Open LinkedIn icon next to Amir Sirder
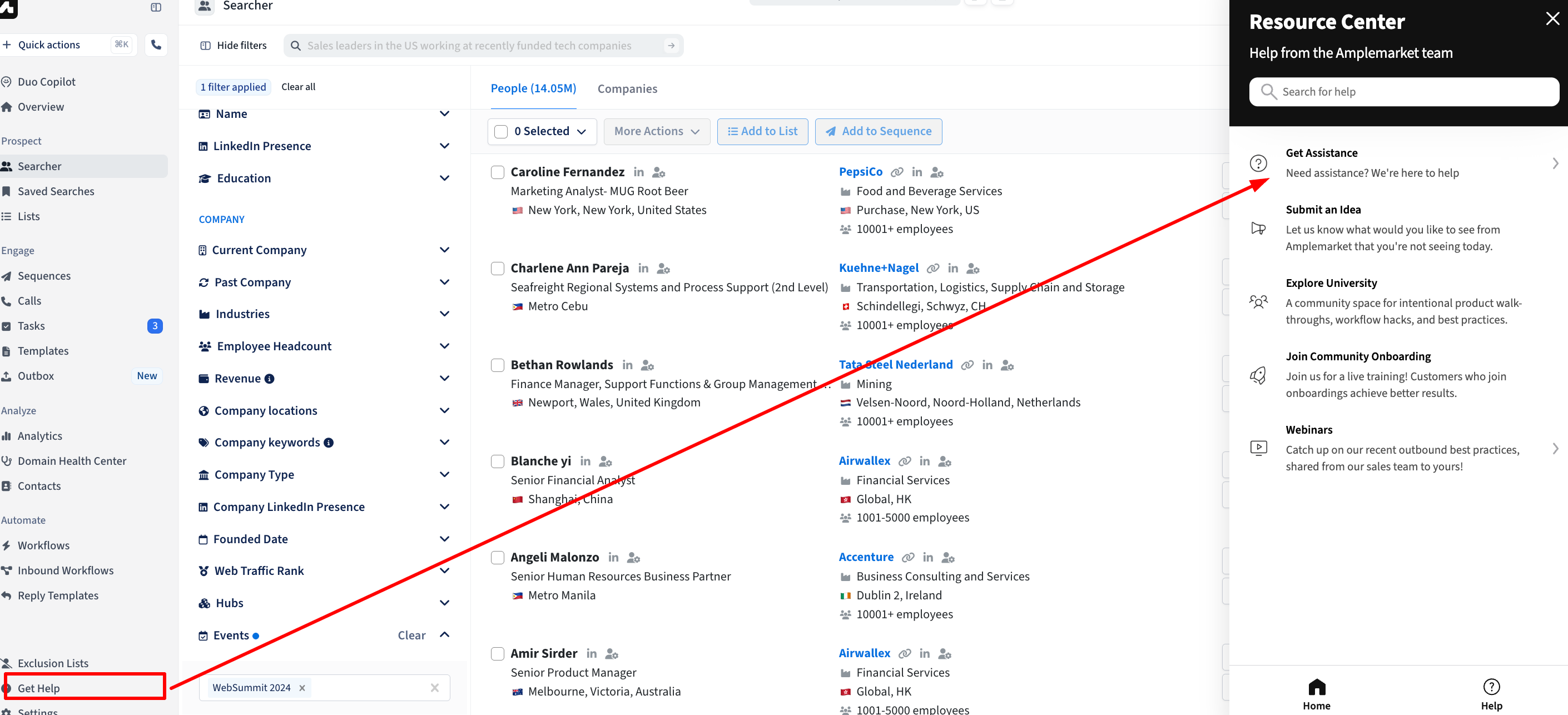The image size is (1568, 715). [591, 653]
